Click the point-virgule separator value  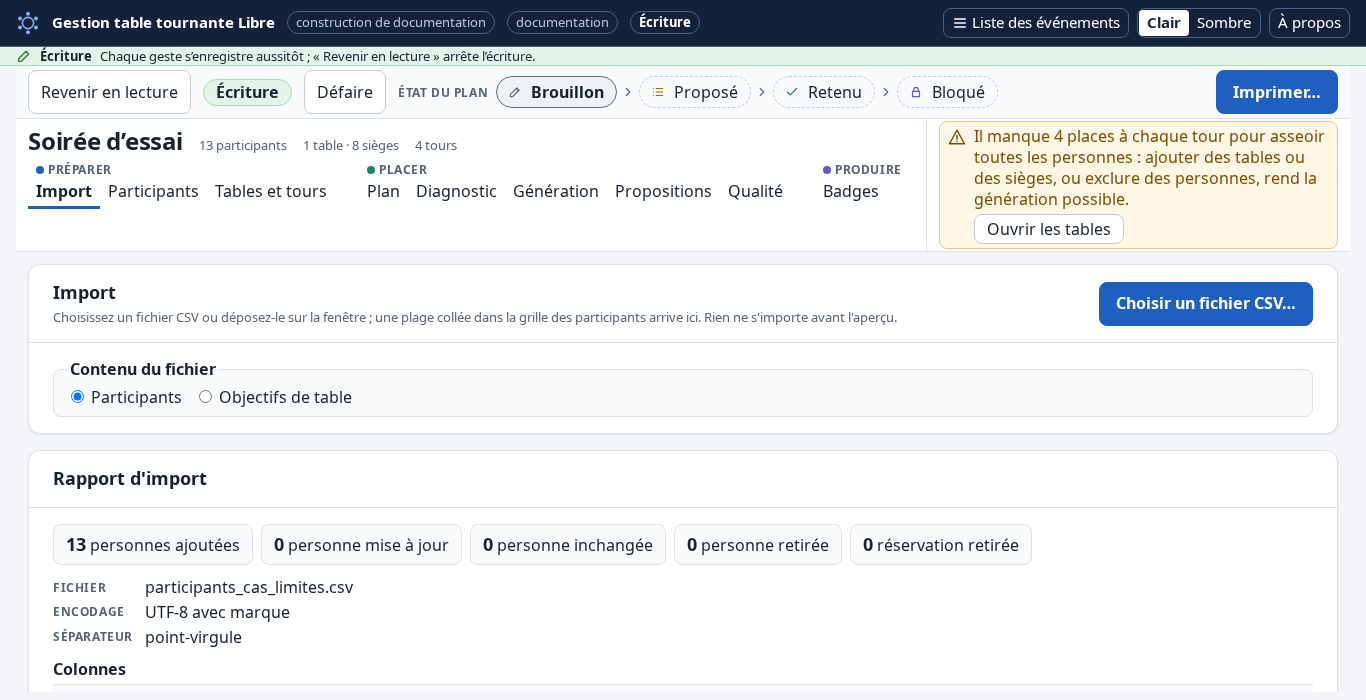[x=193, y=637]
